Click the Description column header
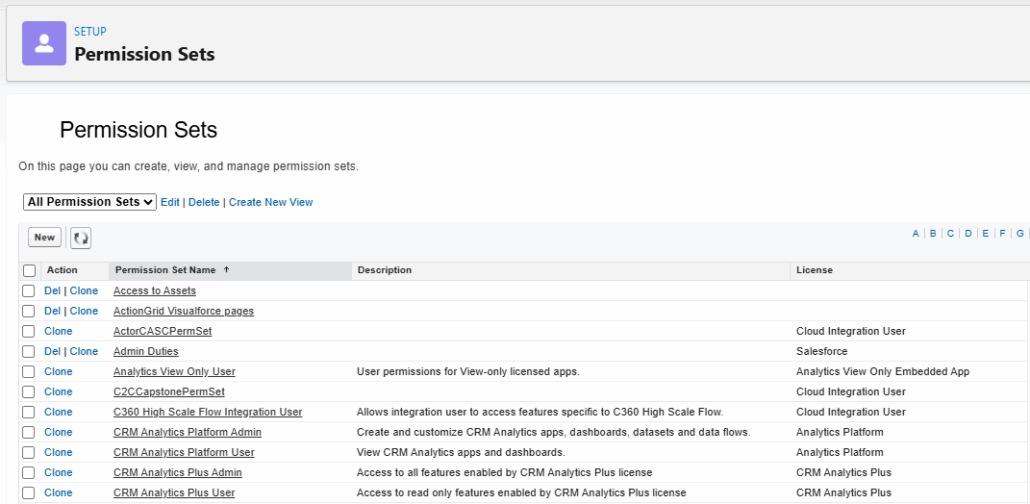The height and width of the screenshot is (504, 1030). pyautogui.click(x=384, y=270)
